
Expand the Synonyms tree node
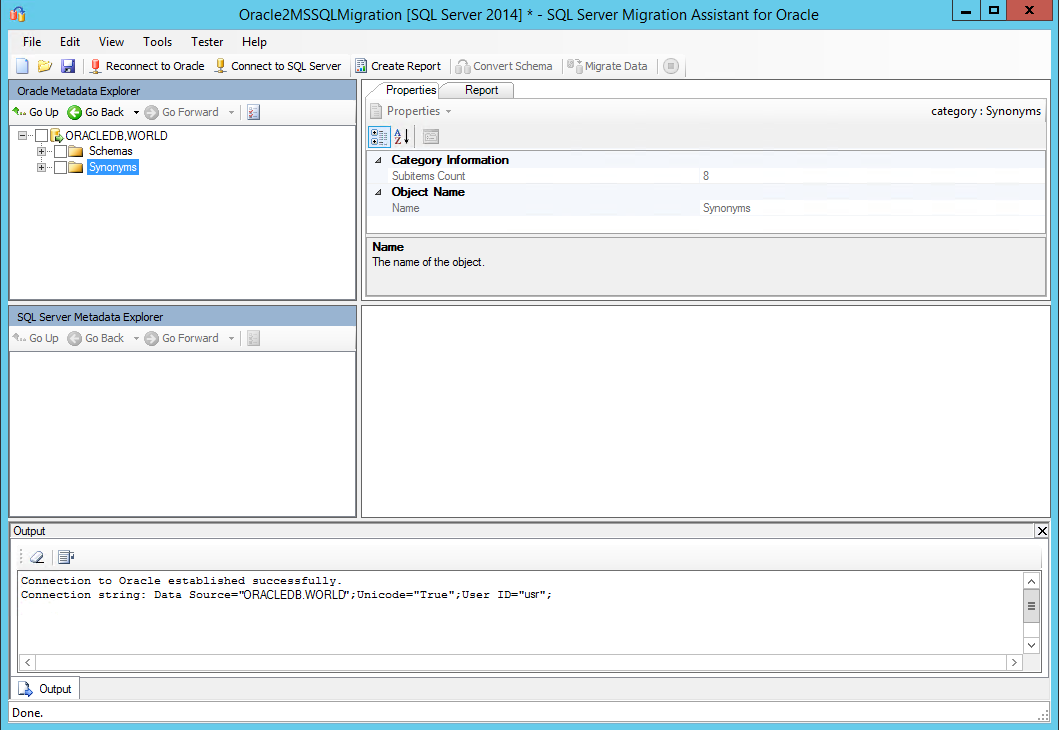42,168
